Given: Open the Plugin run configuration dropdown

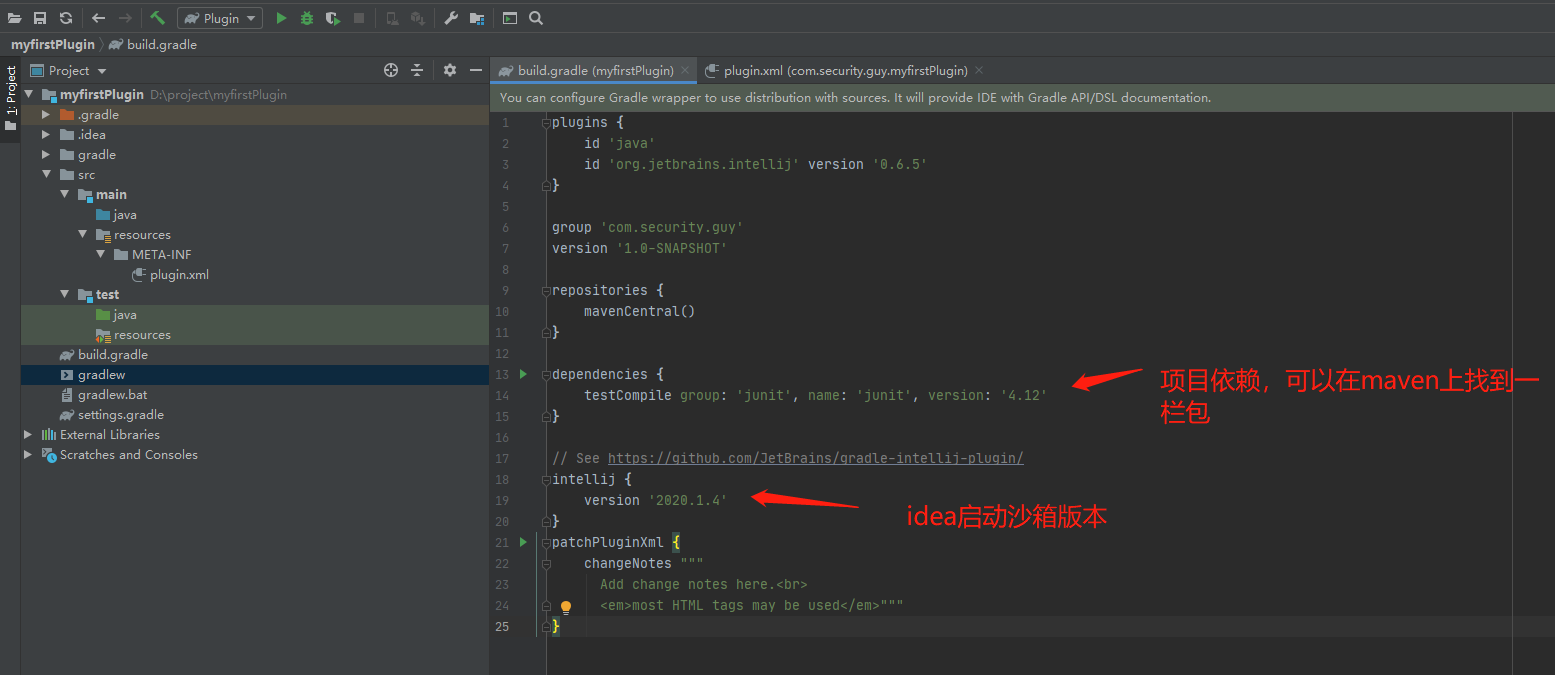Looking at the screenshot, I should coord(220,18).
